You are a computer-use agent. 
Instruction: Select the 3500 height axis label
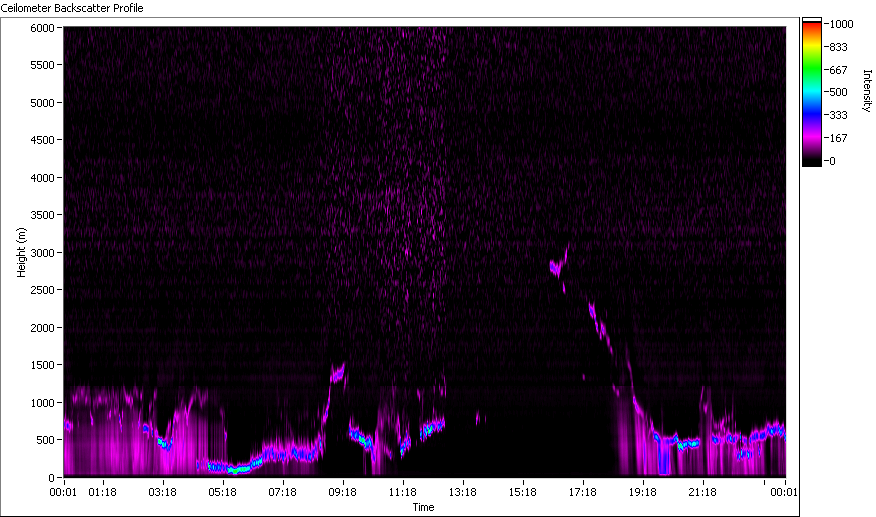coord(42,215)
